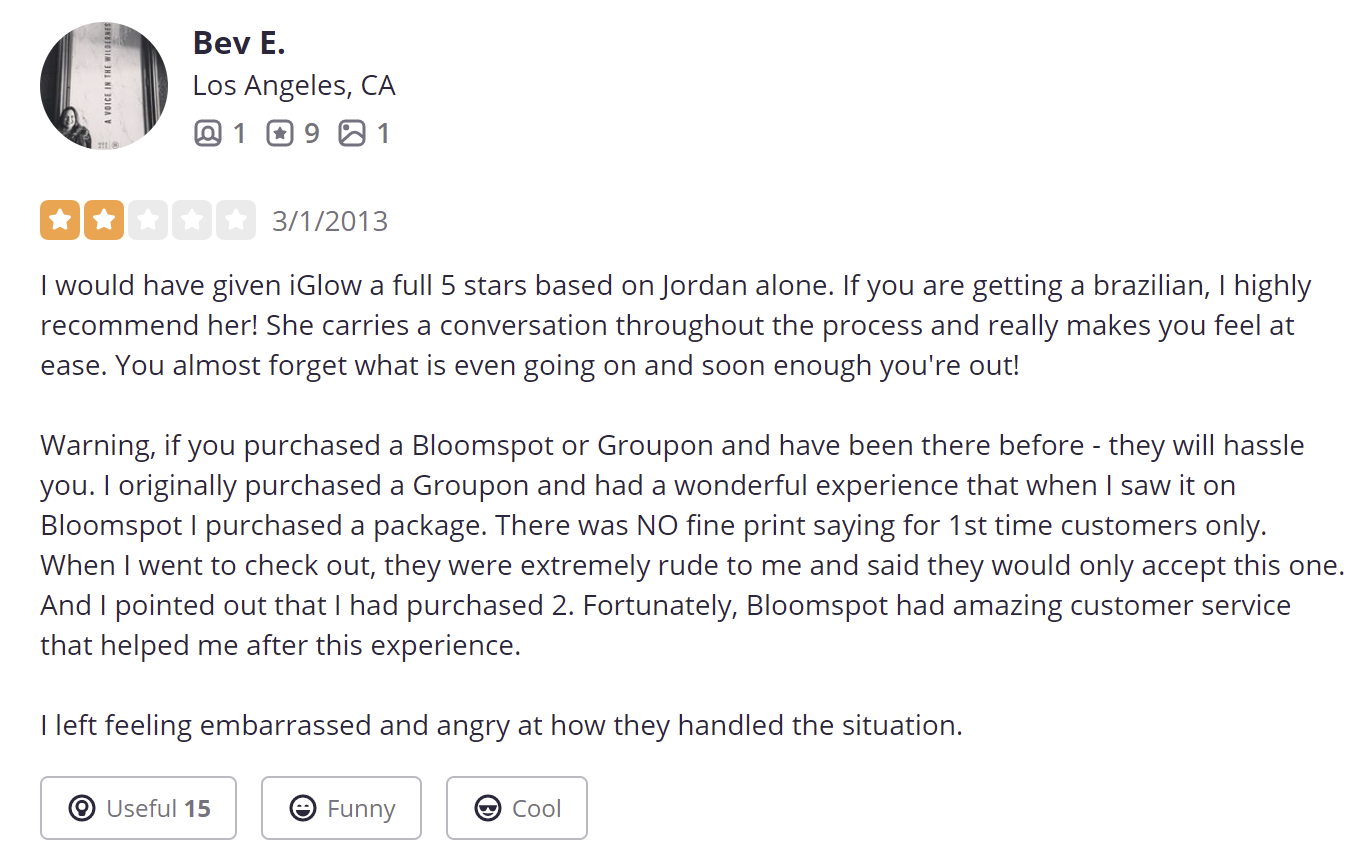1361x845 pixels.
Task: Select the second filled rating star
Action: tap(104, 220)
